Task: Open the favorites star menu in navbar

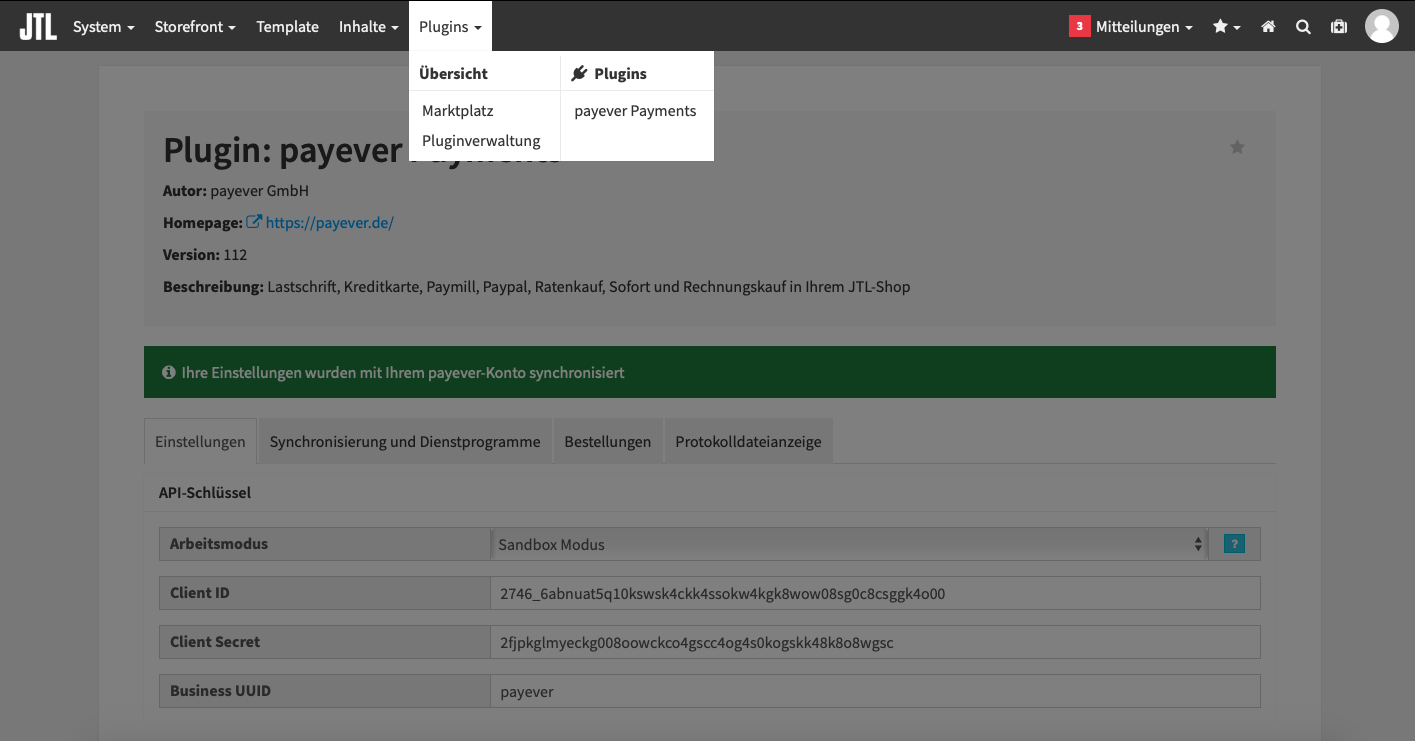Action: point(1226,27)
